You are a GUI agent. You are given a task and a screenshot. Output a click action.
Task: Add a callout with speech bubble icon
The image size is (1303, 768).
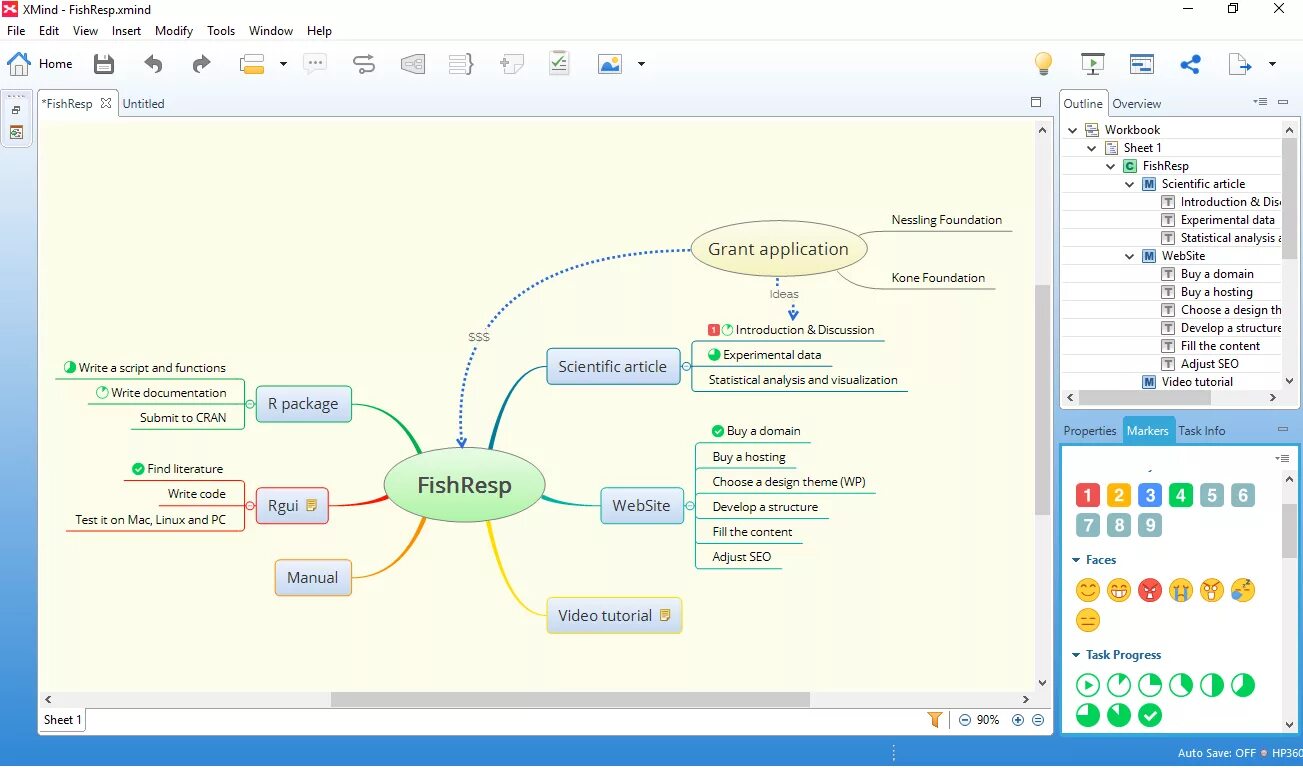click(x=315, y=64)
